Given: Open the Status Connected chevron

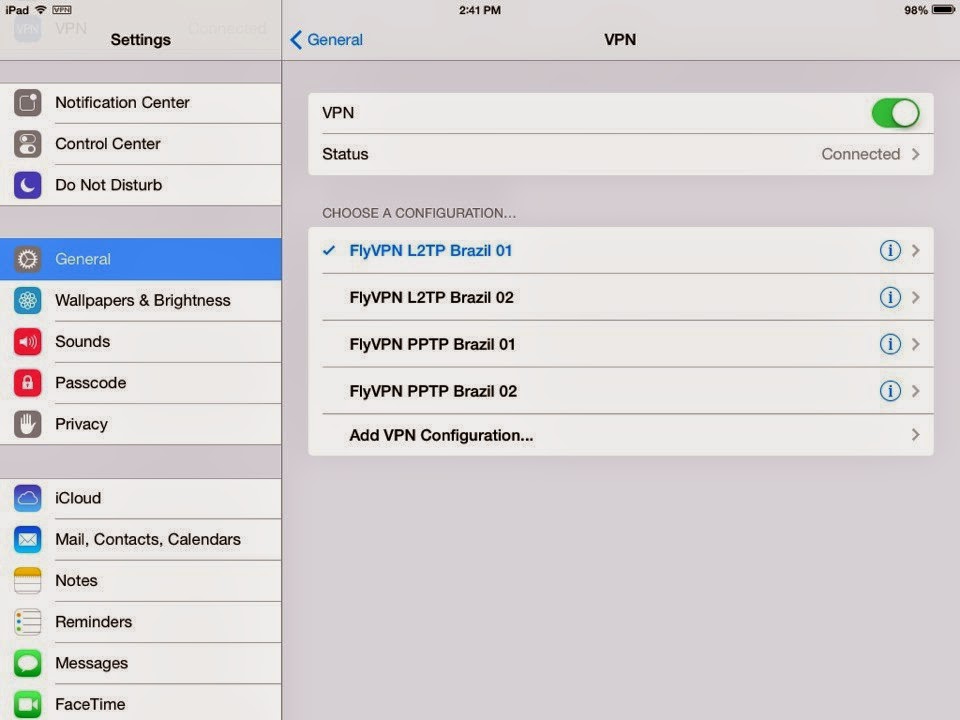Looking at the screenshot, I should coord(915,154).
